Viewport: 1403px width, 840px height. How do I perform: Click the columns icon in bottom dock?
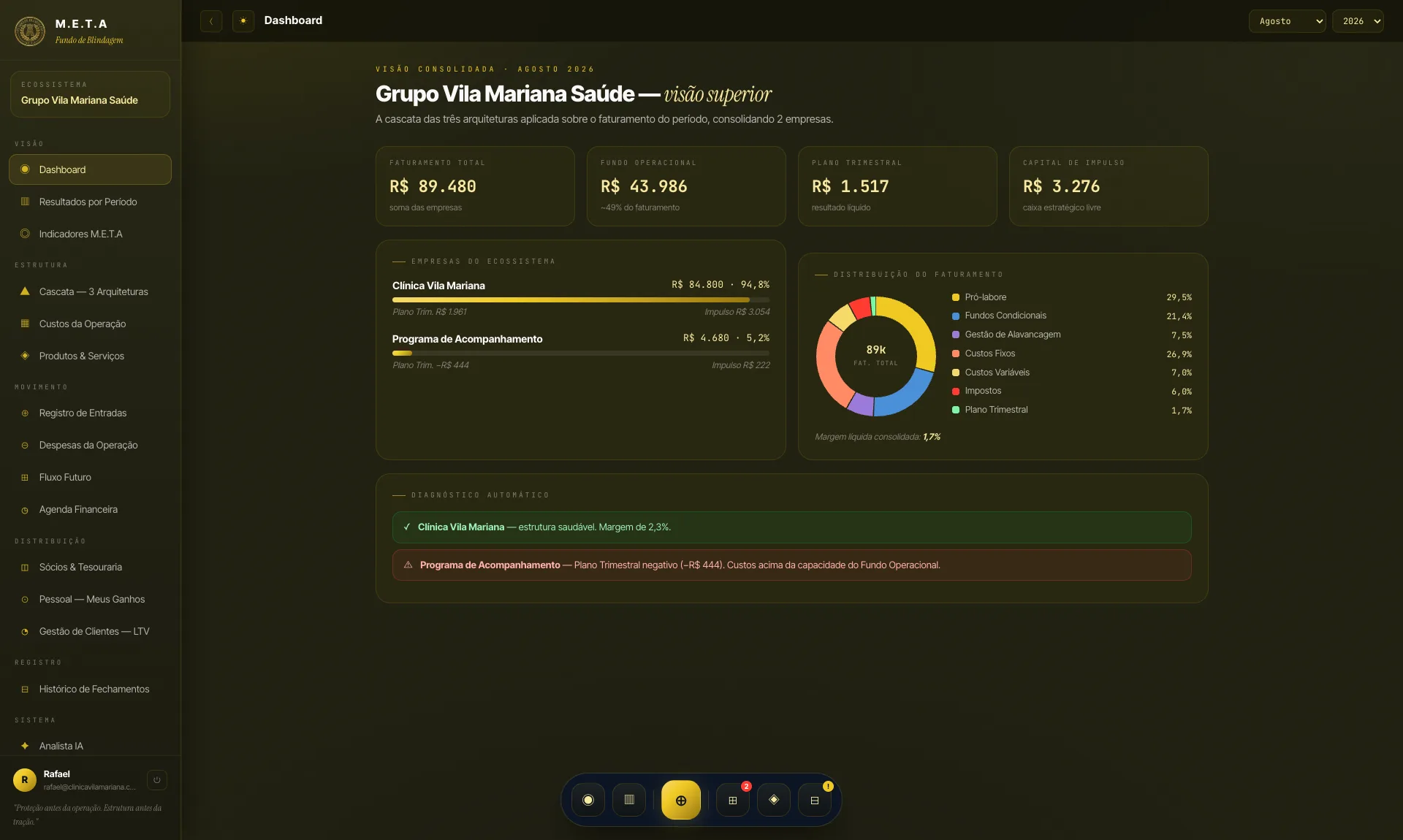629,800
